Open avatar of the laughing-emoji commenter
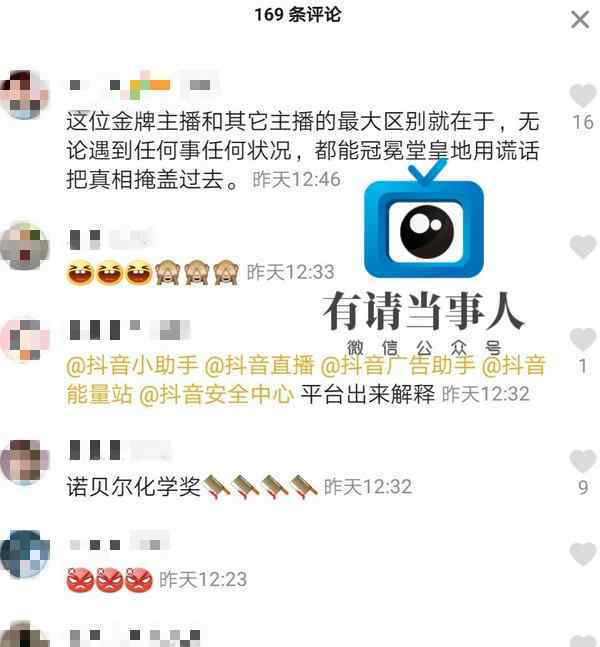 (x=24, y=246)
